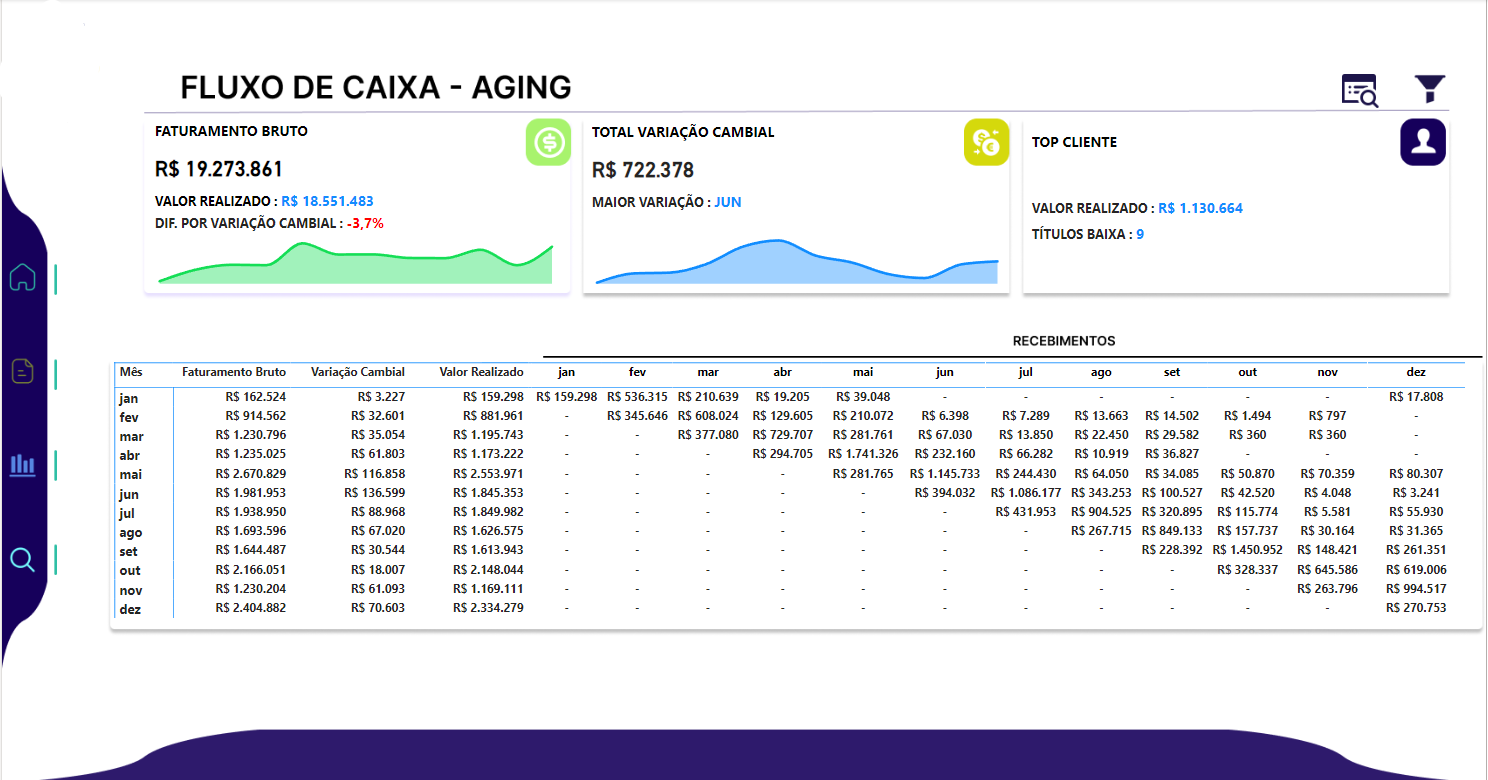Select the R$ 722.378 variation total

643,170
